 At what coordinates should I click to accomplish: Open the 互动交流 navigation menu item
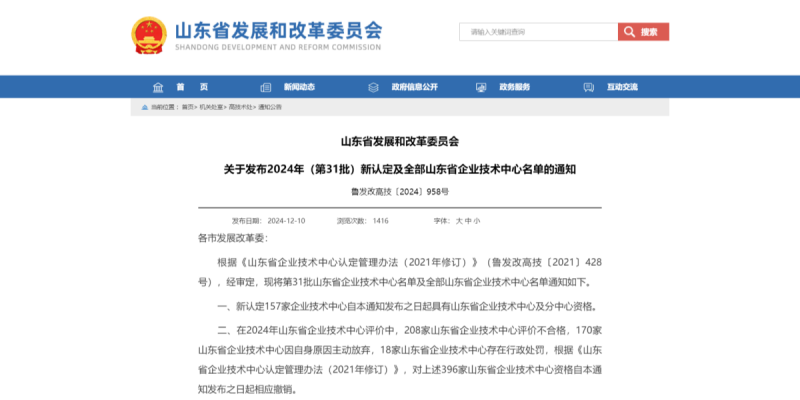[622, 87]
